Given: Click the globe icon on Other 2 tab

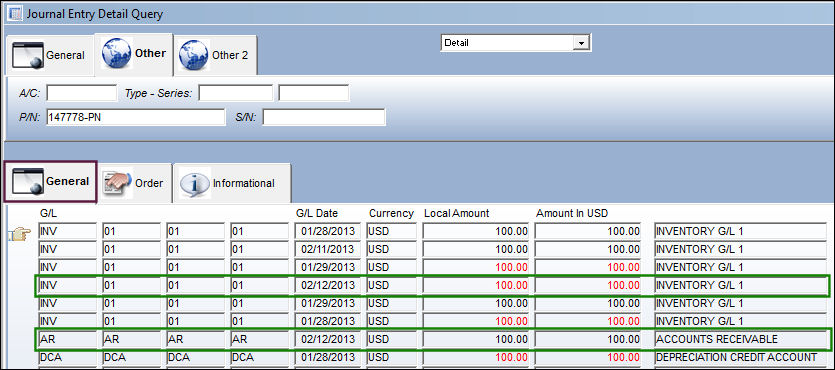Looking at the screenshot, I should point(194,55).
